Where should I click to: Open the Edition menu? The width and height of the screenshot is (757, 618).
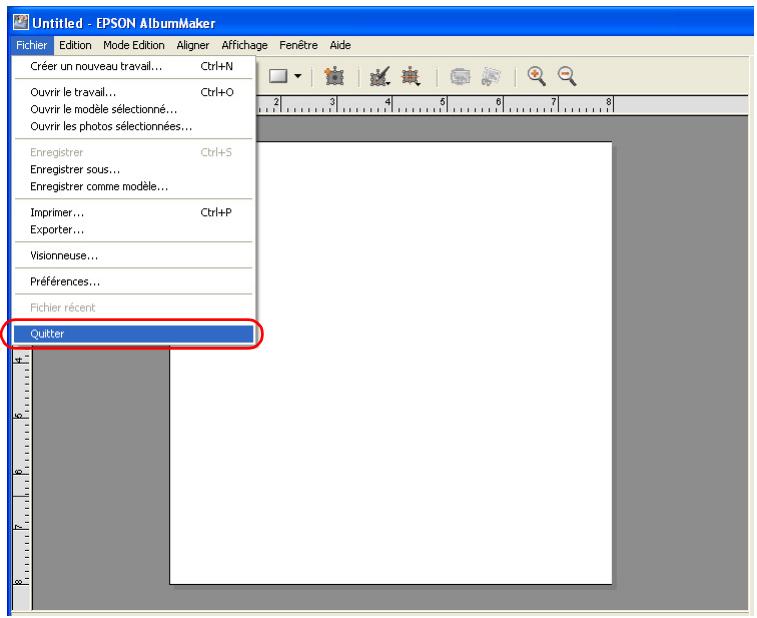point(75,45)
